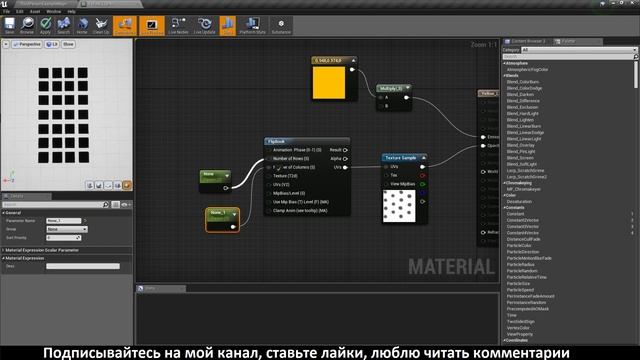Apply material changes with the Apply icon
640x360 pixels.
(x=45, y=25)
